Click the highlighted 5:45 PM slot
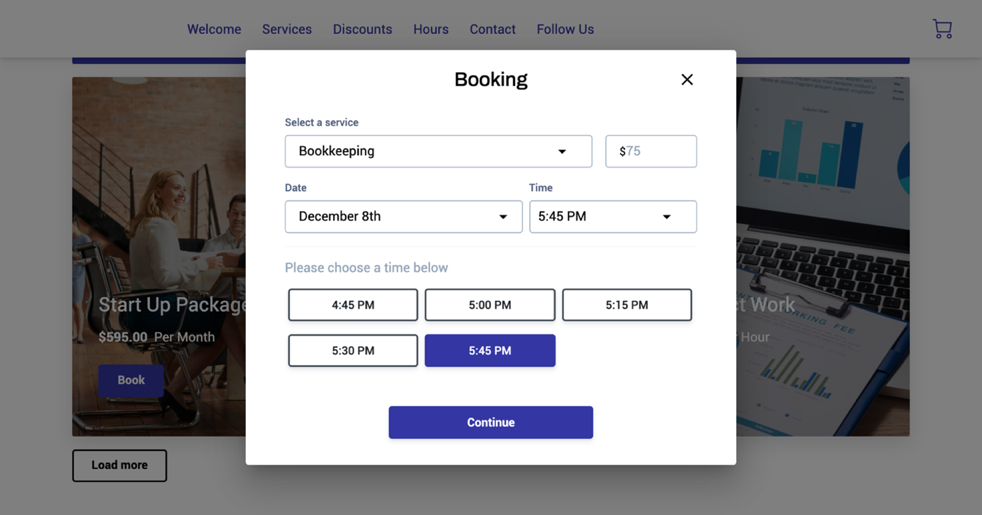This screenshot has width=982, height=515. tap(490, 351)
